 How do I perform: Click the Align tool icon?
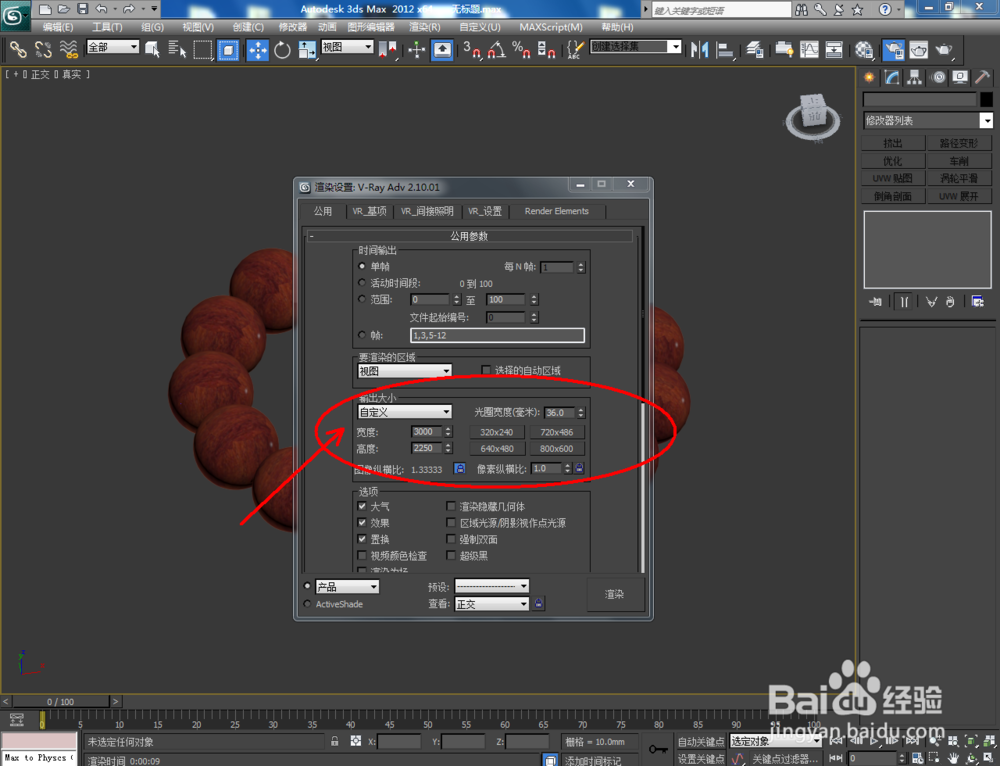724,50
